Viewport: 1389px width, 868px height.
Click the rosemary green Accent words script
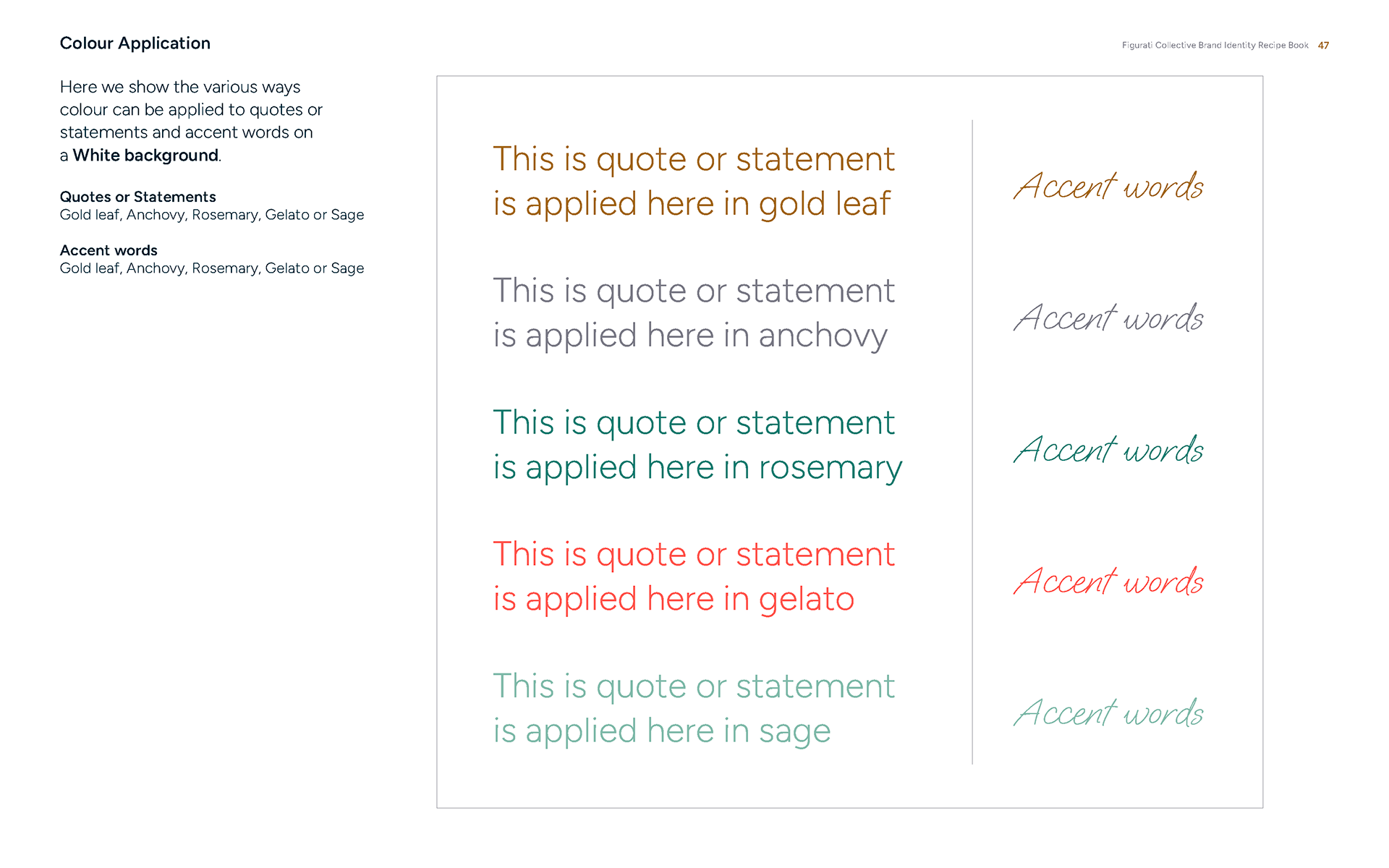(1108, 450)
